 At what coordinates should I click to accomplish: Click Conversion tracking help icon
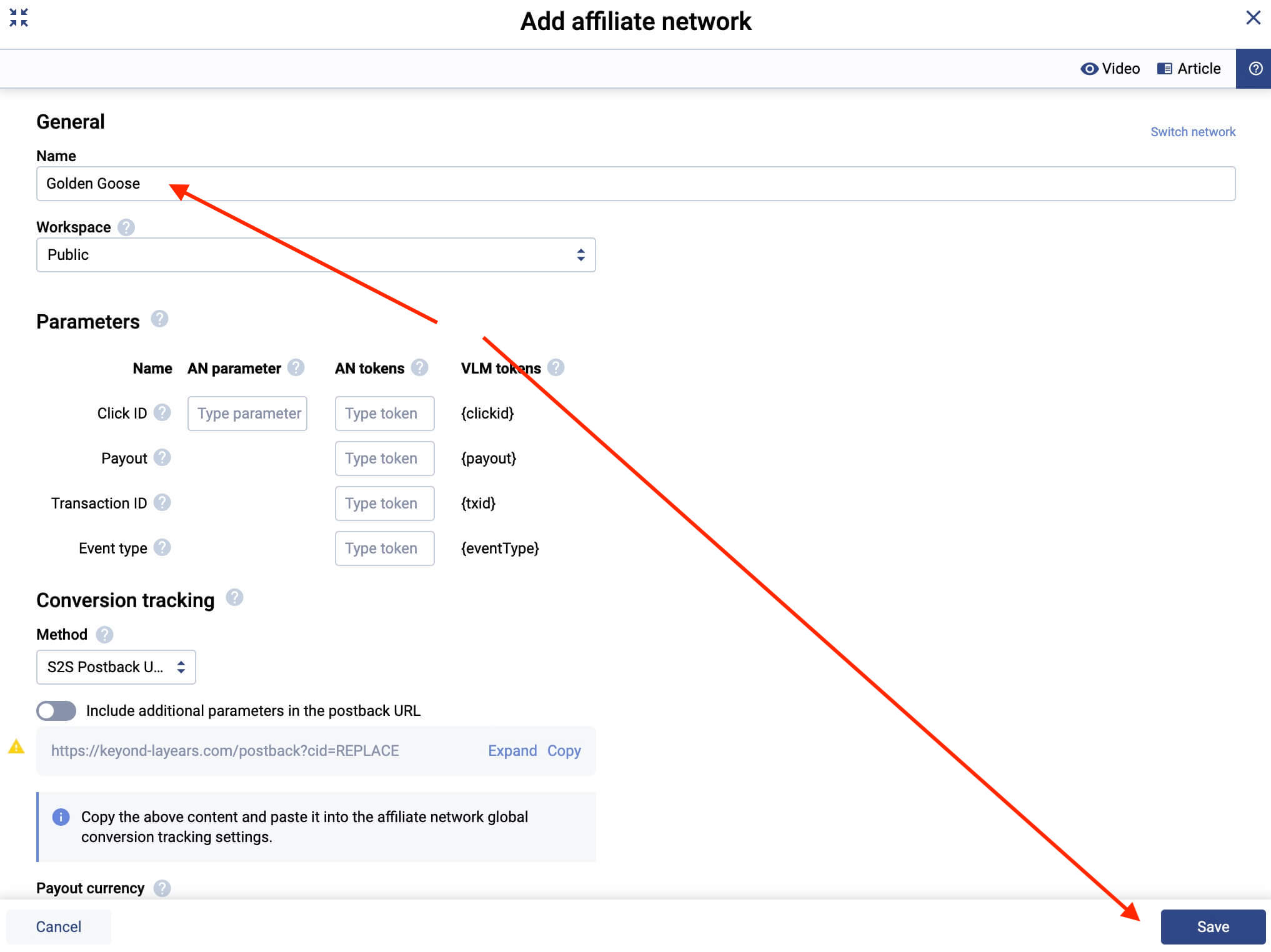pos(234,598)
